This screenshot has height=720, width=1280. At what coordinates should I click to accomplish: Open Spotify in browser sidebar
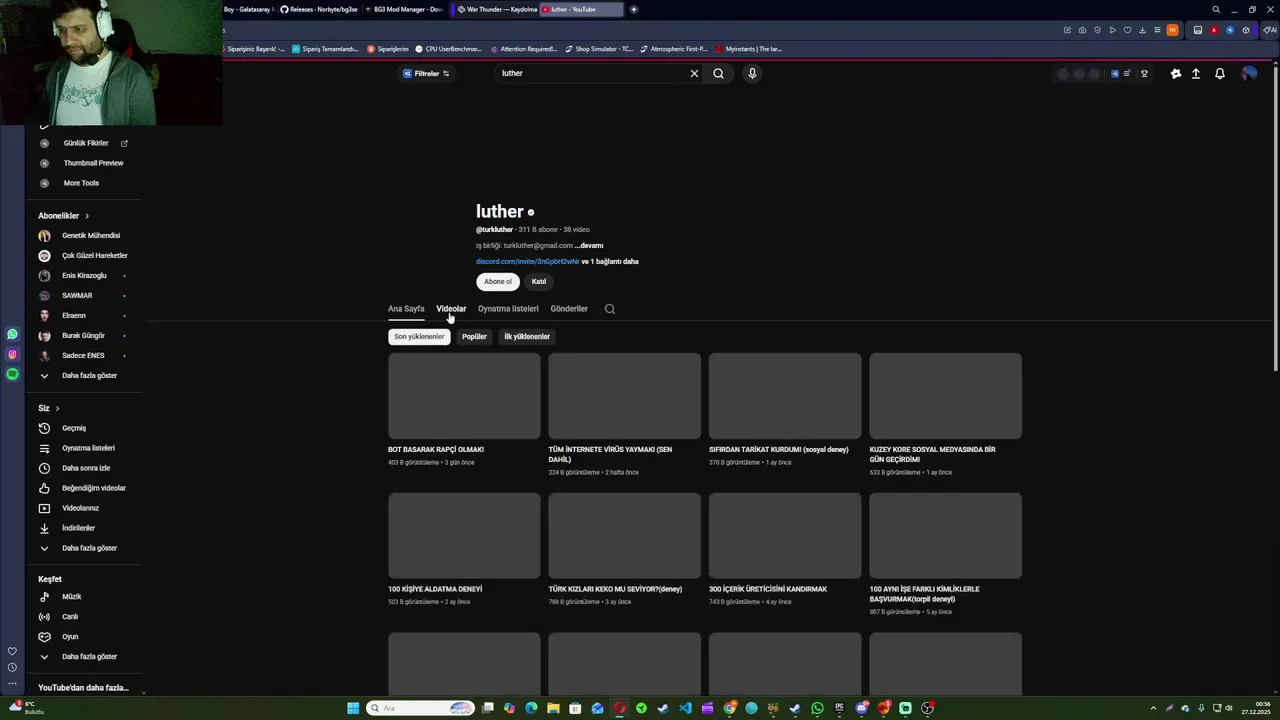pos(12,374)
